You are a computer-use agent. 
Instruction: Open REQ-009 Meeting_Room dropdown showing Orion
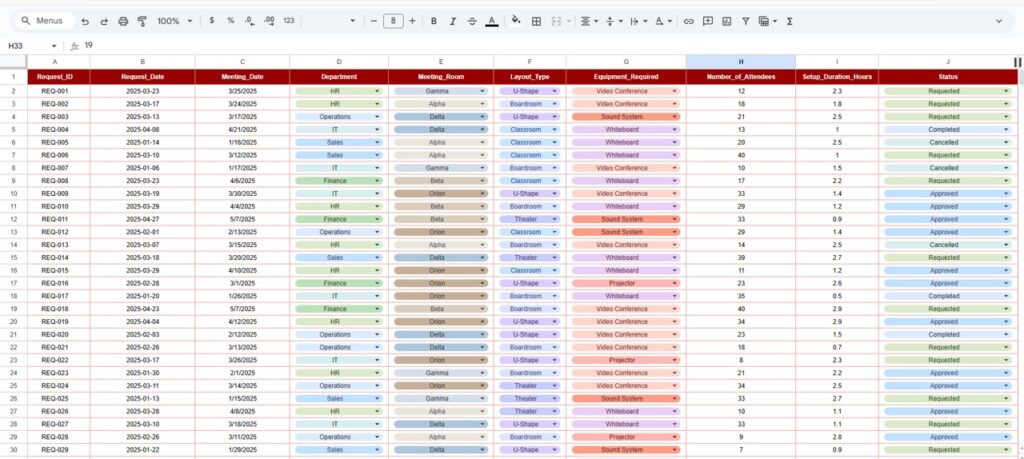(x=483, y=194)
